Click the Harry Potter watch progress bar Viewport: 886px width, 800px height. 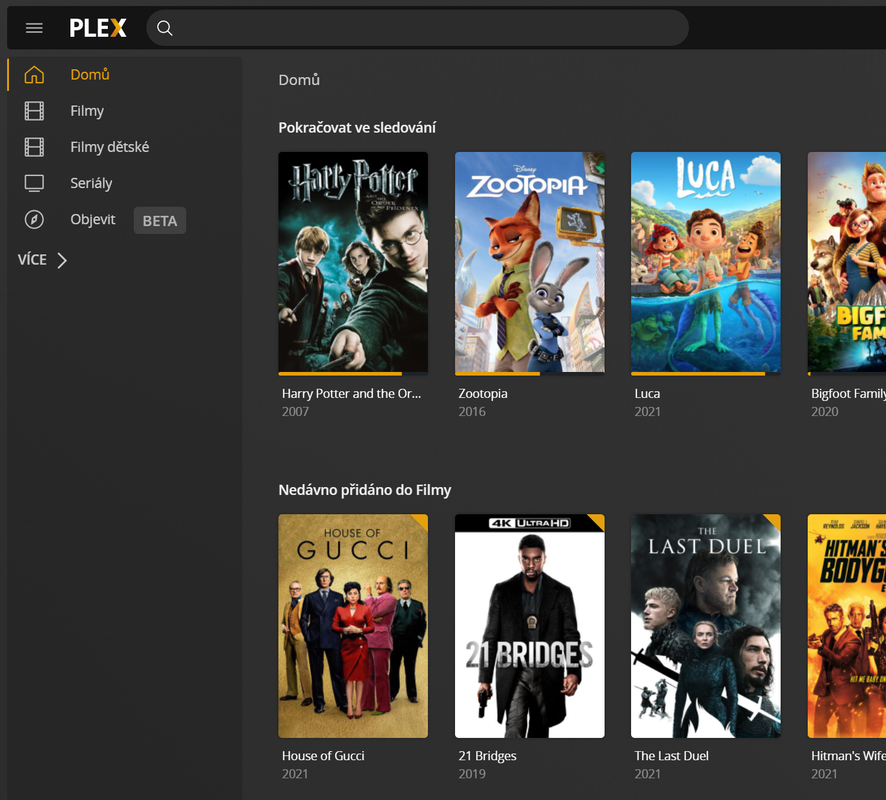pyautogui.click(x=353, y=373)
